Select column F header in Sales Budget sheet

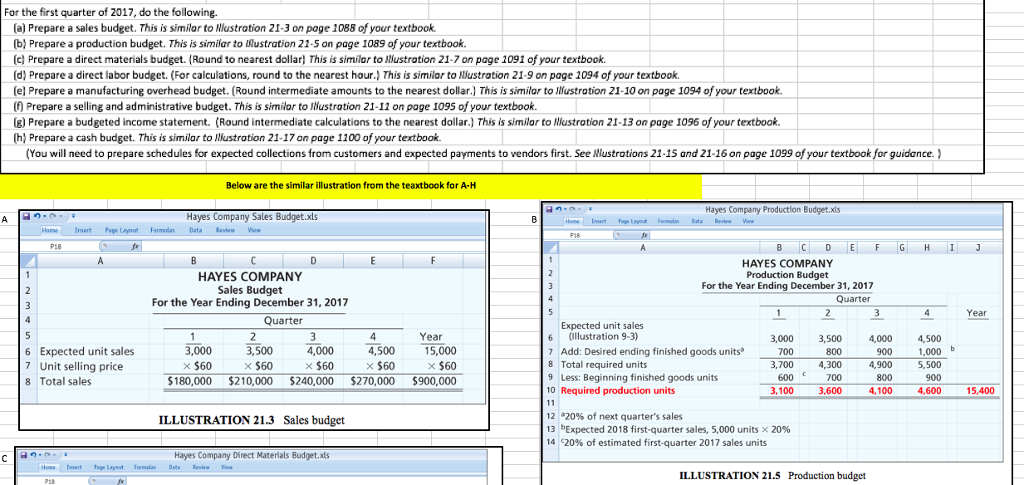432,260
